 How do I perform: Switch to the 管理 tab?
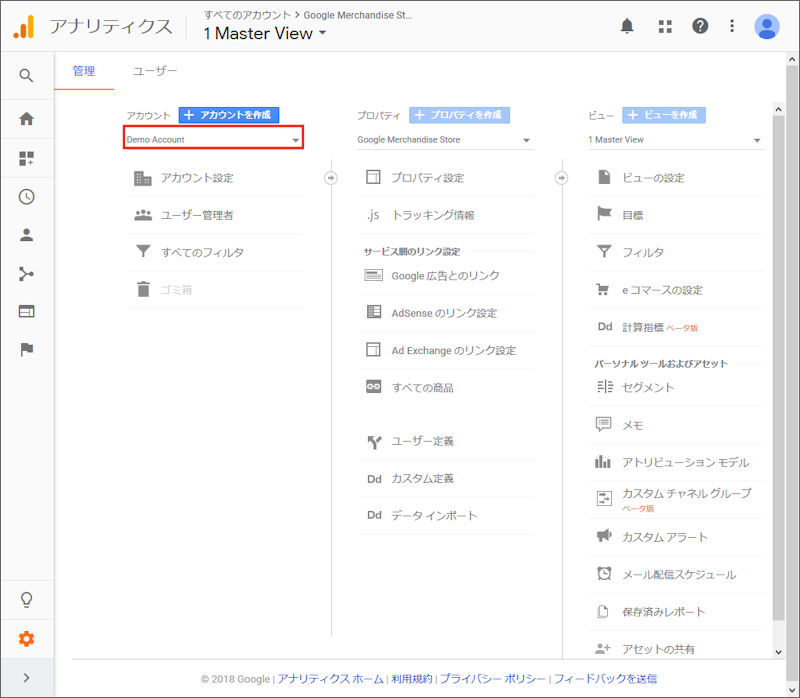84,71
